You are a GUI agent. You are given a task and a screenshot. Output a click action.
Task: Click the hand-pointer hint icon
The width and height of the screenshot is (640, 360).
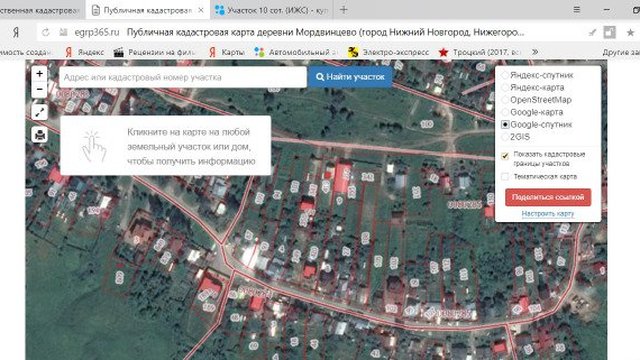(x=94, y=147)
